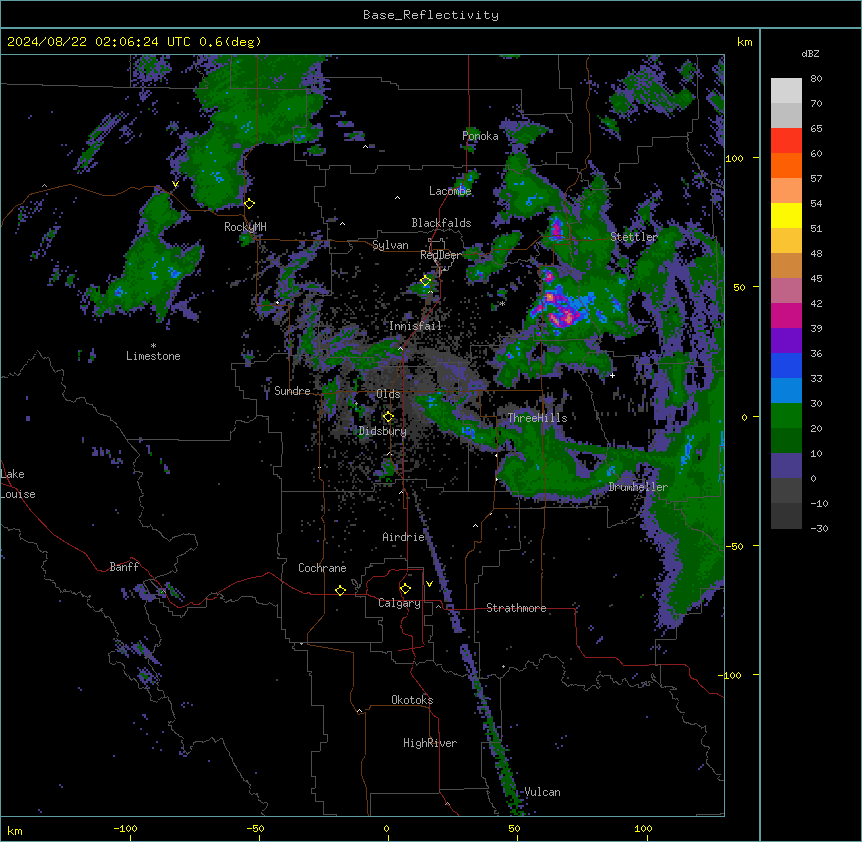Click the Banff label
Viewport: 862px width, 842px height.
coord(124,567)
